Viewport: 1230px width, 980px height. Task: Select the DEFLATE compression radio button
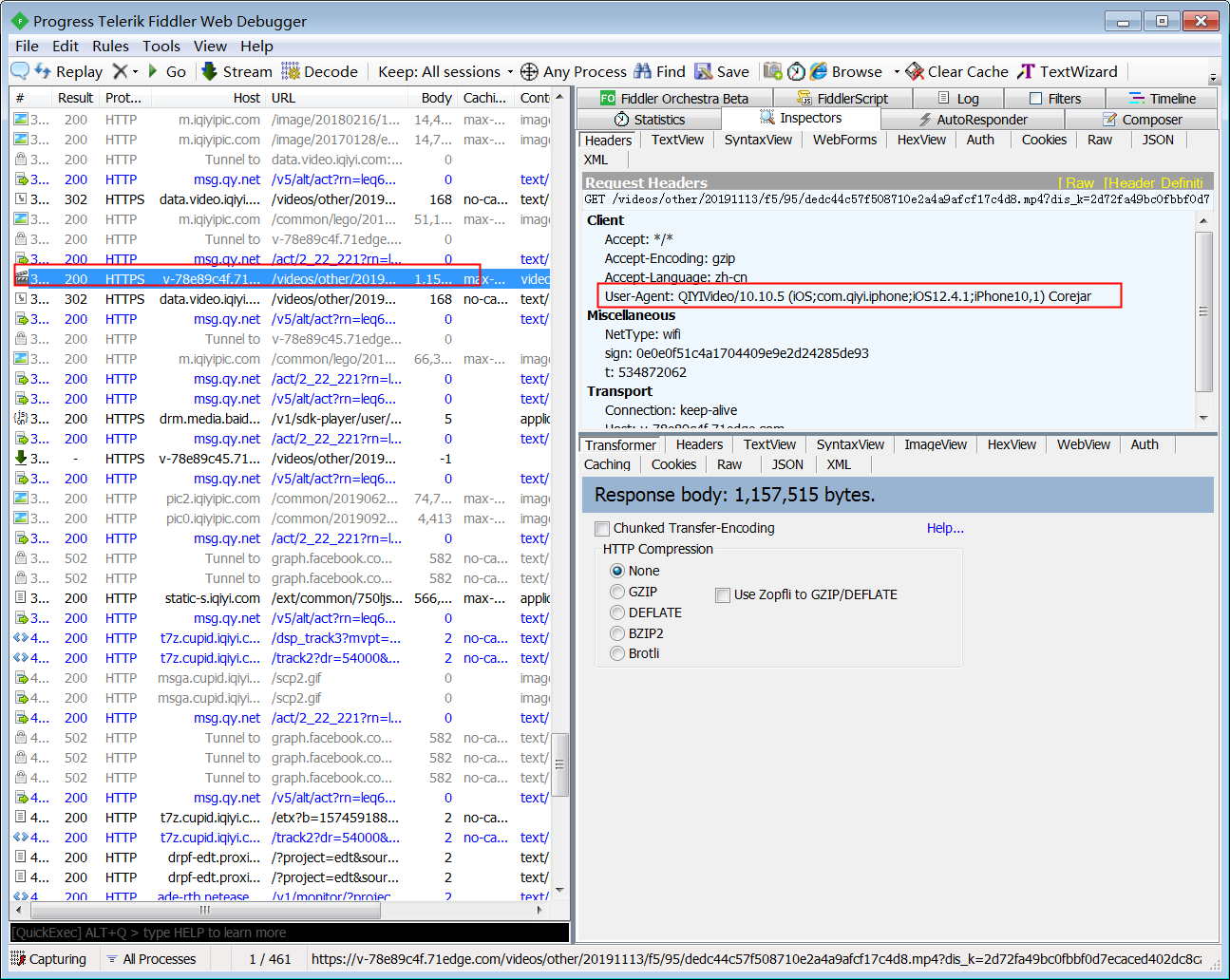click(x=617, y=612)
